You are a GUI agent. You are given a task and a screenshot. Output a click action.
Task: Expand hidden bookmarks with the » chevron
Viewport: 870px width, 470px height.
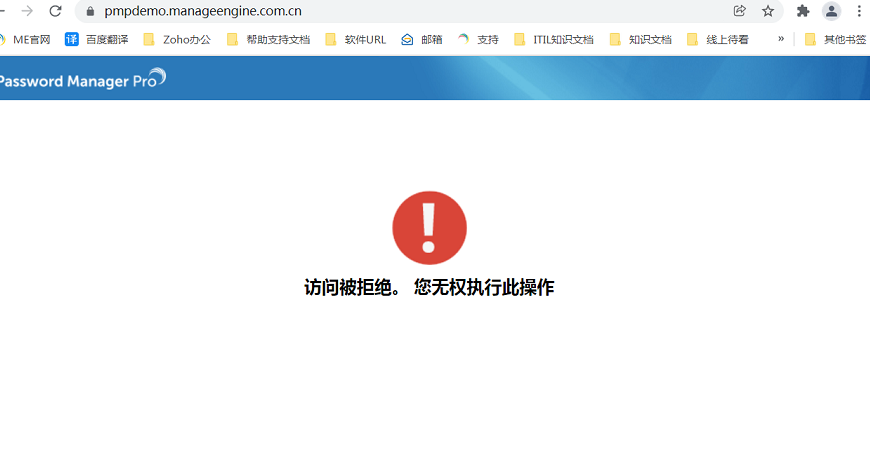click(781, 39)
